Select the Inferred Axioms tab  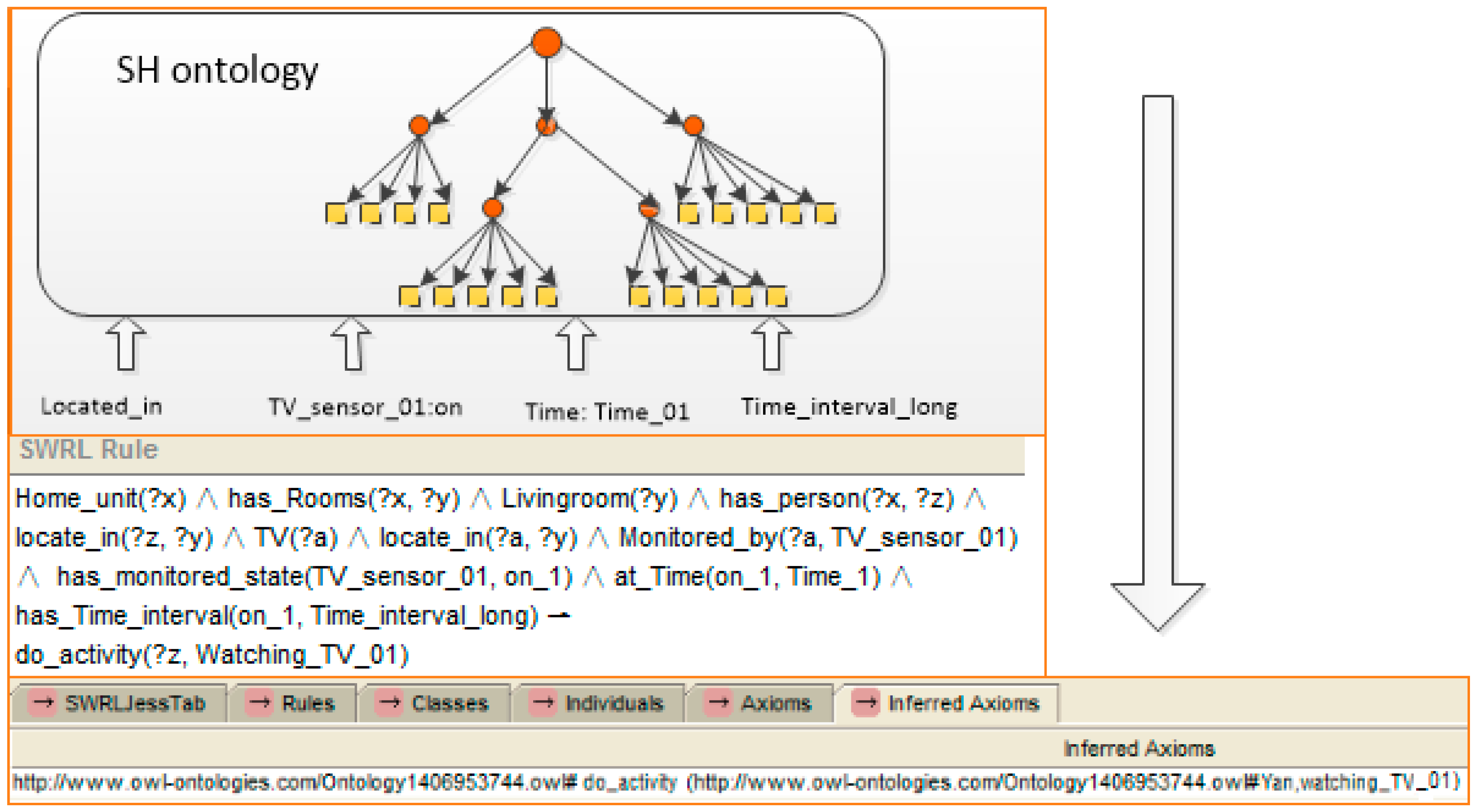963,703
